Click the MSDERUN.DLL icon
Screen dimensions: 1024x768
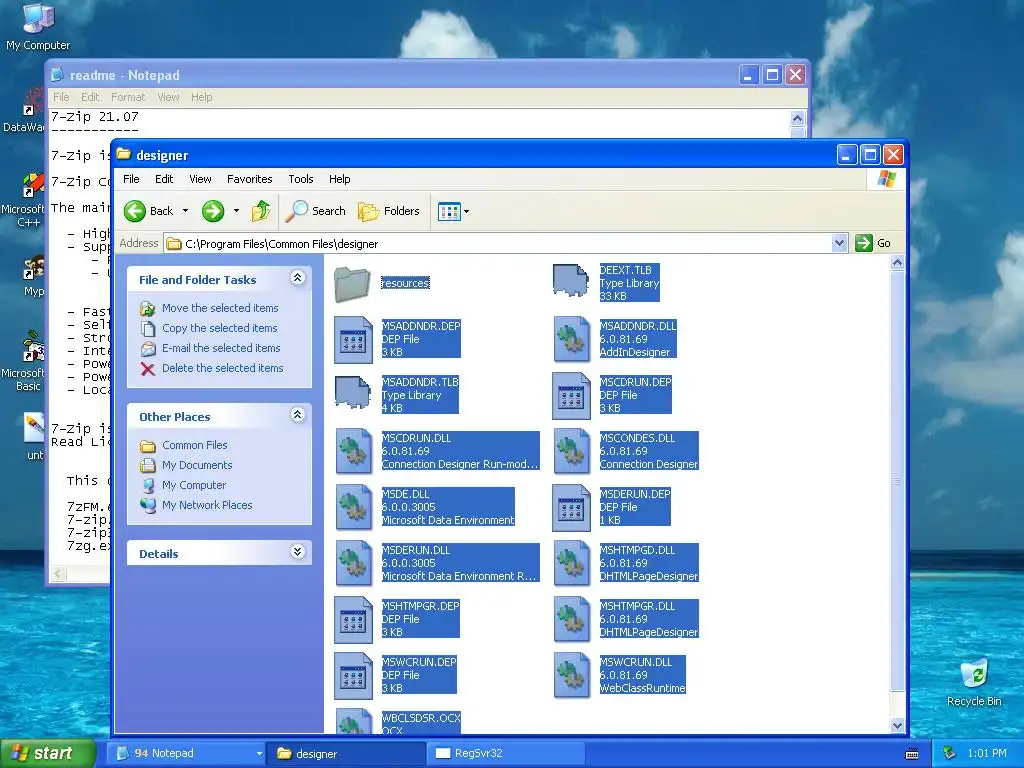click(353, 563)
